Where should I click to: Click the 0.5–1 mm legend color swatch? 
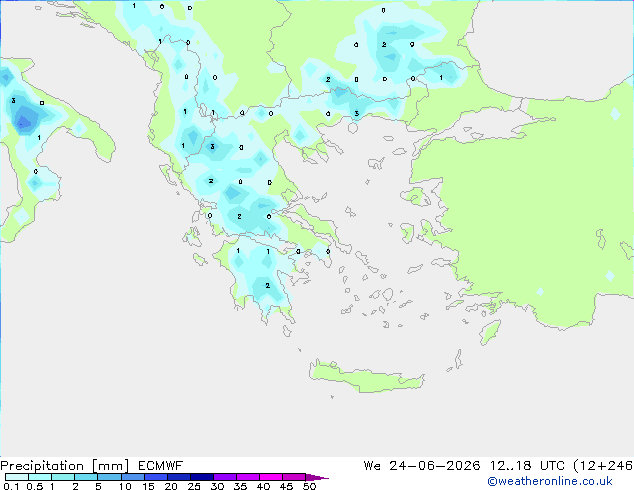click(x=40, y=477)
